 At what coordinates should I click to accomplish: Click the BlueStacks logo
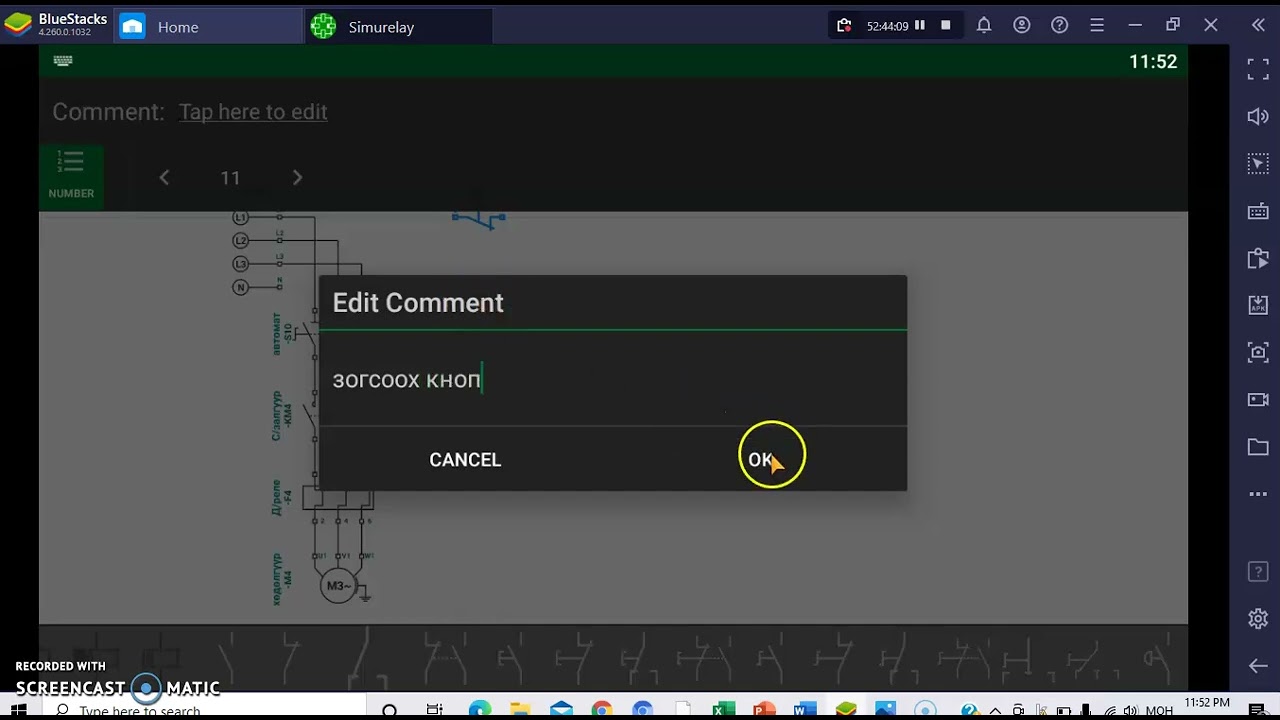tap(18, 25)
